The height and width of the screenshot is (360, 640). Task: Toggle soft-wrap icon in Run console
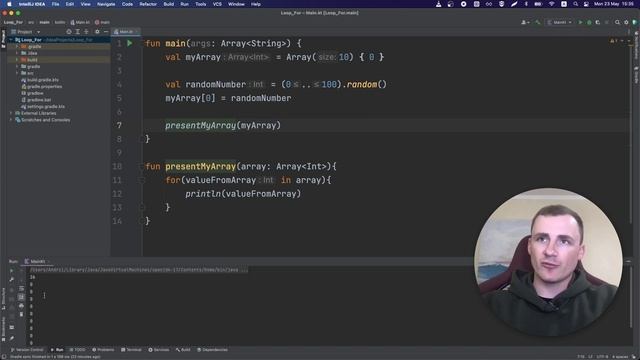click(x=21, y=289)
